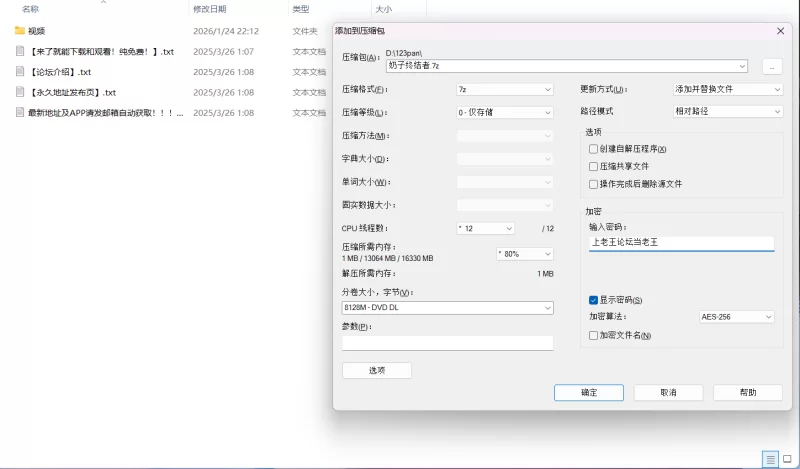Click the 帮助 button
The height and width of the screenshot is (469, 800).
(748, 392)
